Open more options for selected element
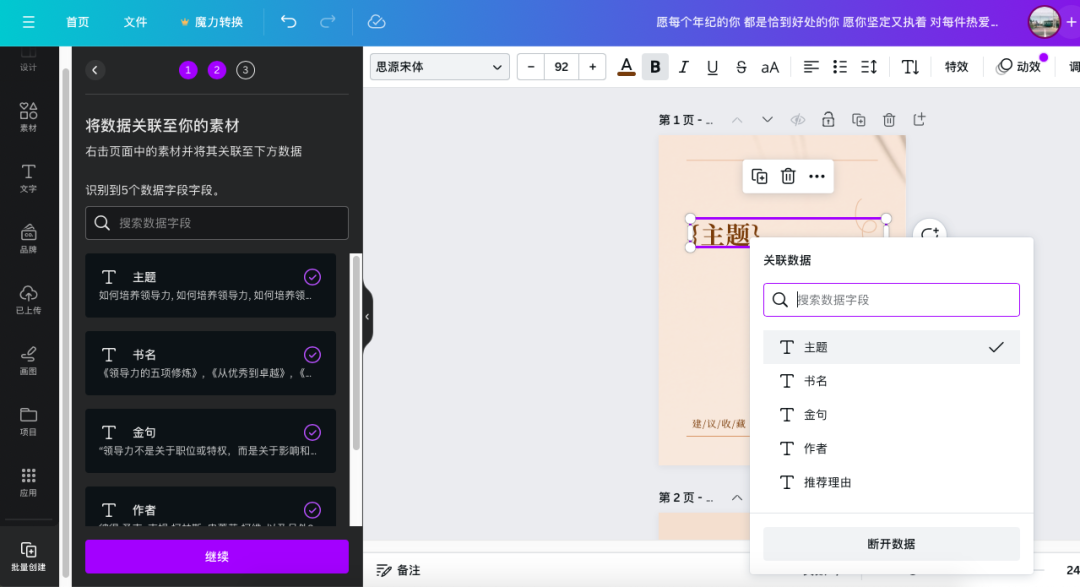1080x587 pixels. pos(817,176)
